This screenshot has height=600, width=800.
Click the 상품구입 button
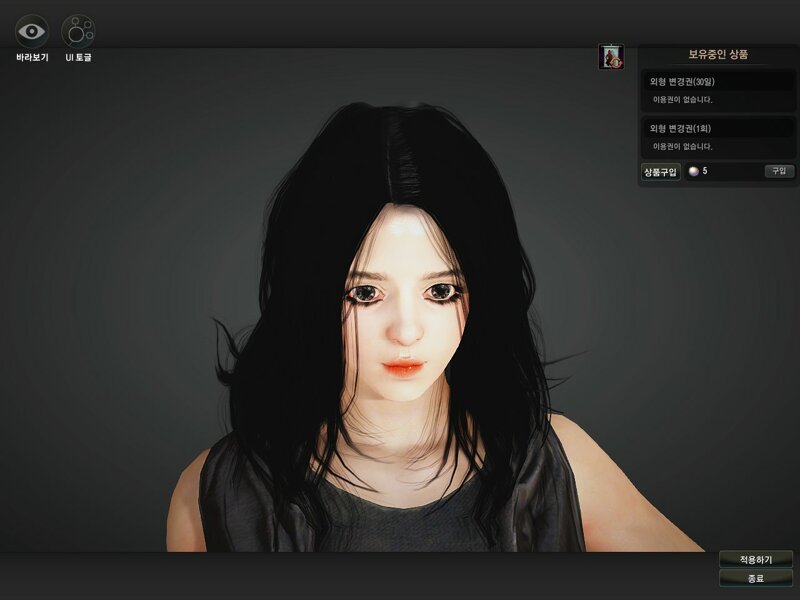[661, 172]
